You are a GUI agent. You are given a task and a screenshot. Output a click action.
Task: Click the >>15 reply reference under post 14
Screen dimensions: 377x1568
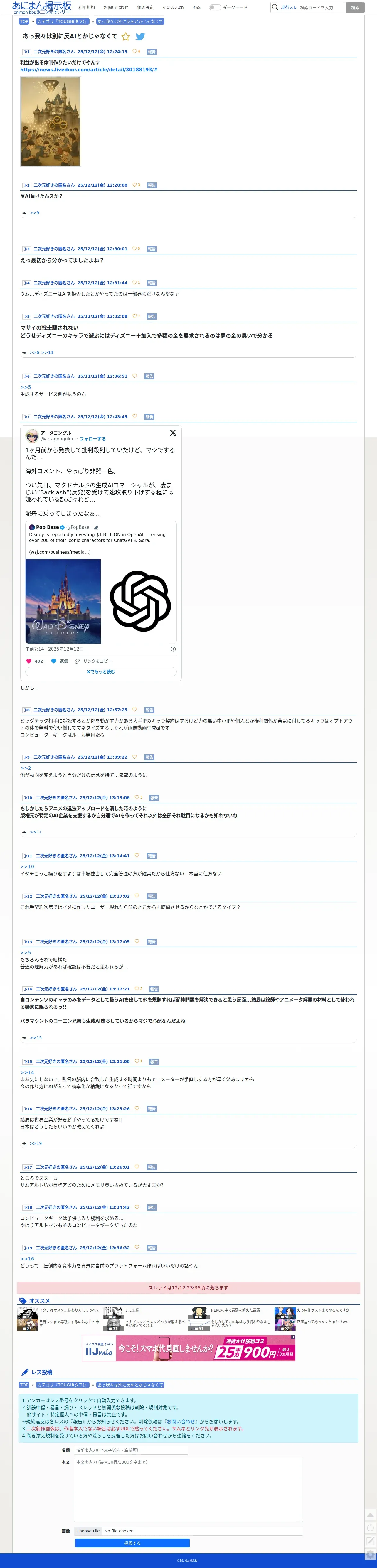(x=35, y=1038)
